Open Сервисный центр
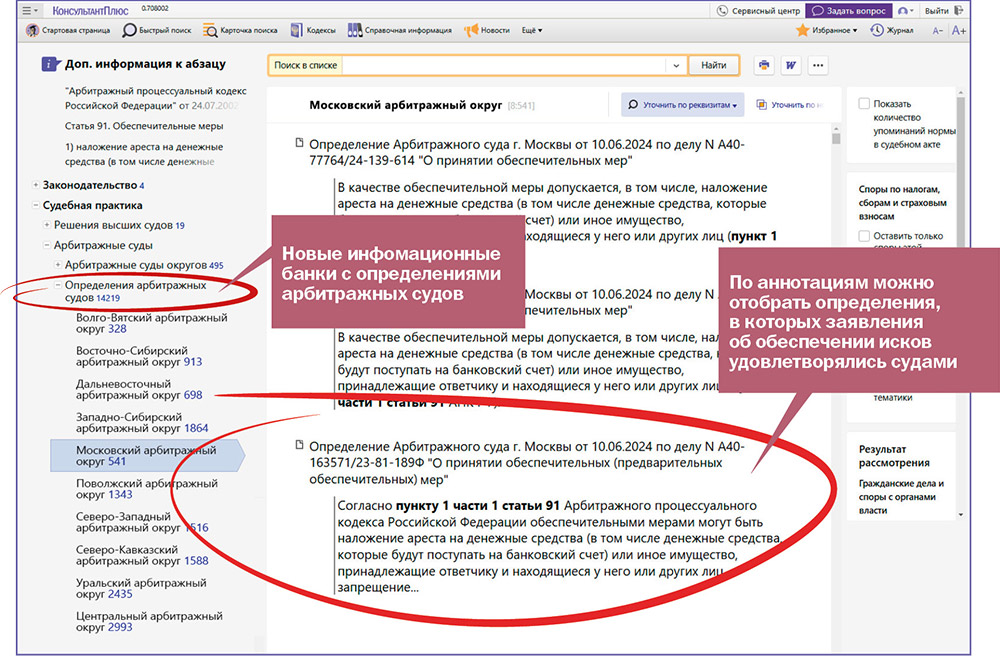 point(758,10)
